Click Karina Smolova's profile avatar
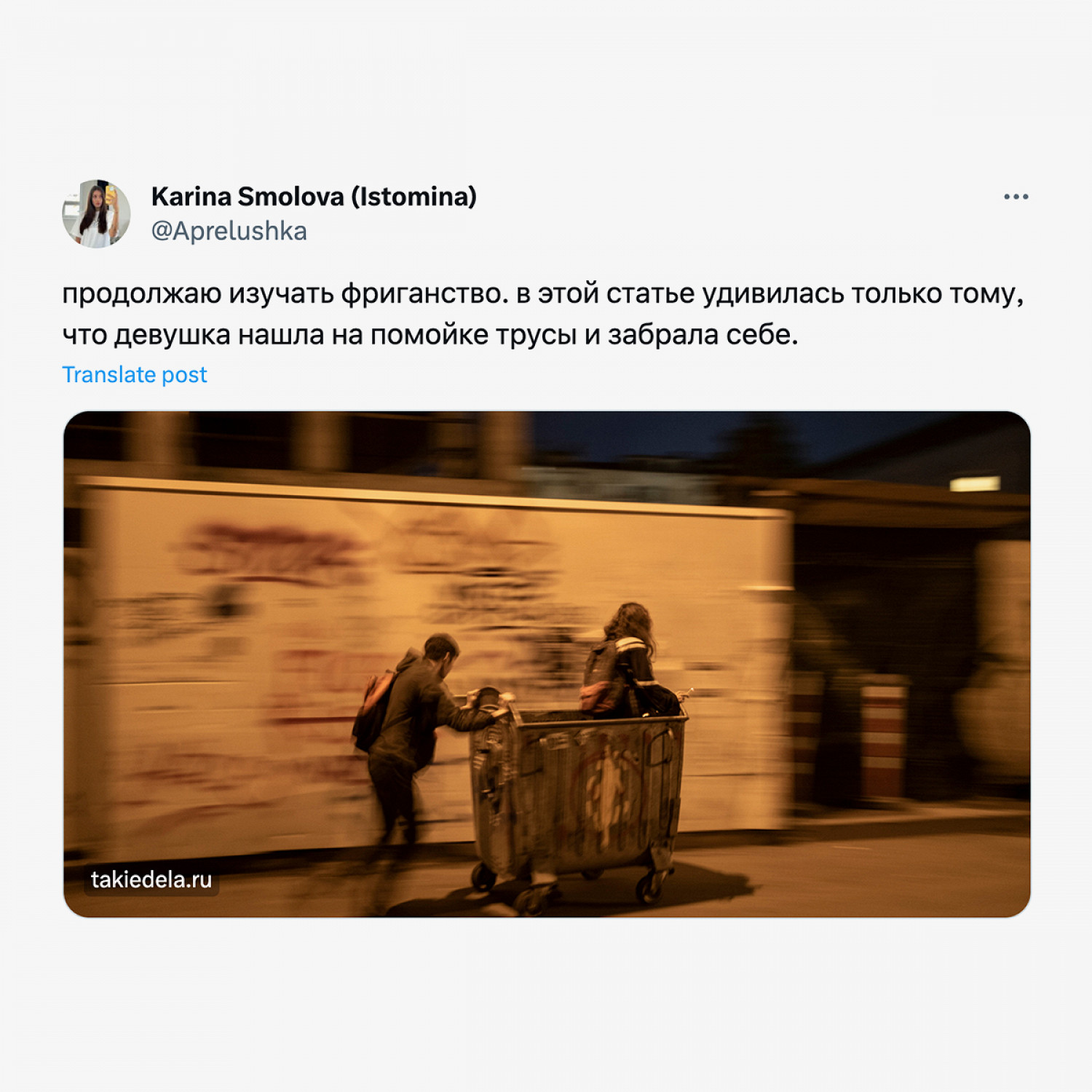The height and width of the screenshot is (1092, 1092). coord(96,213)
